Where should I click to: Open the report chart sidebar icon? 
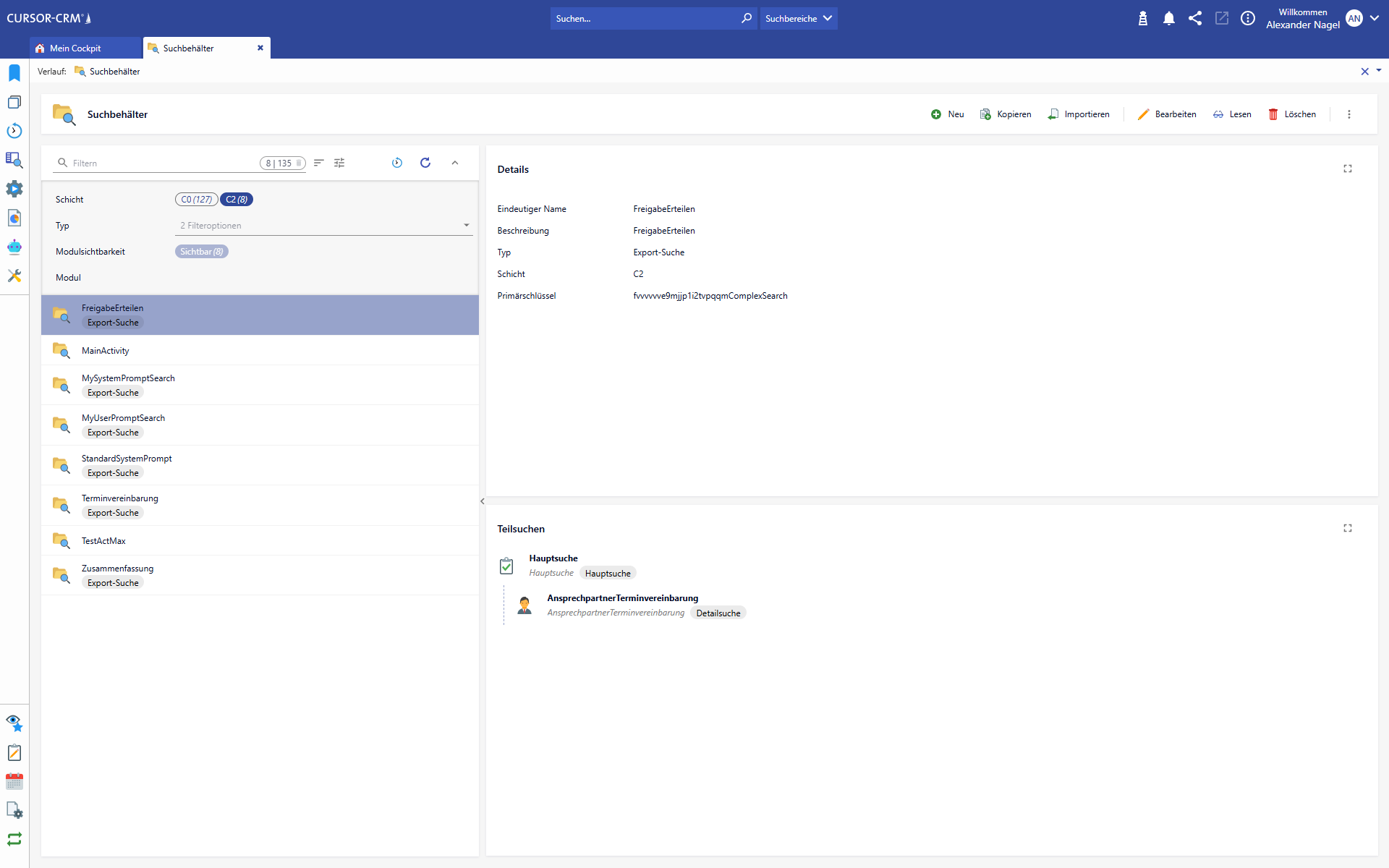tap(14, 218)
